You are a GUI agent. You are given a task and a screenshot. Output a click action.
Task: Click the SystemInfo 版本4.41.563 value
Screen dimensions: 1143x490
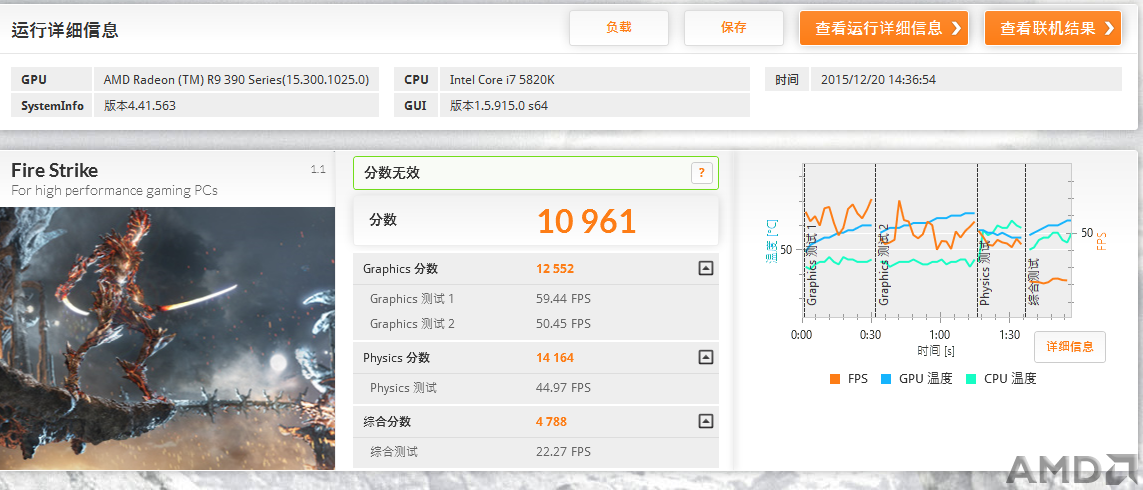[236, 105]
